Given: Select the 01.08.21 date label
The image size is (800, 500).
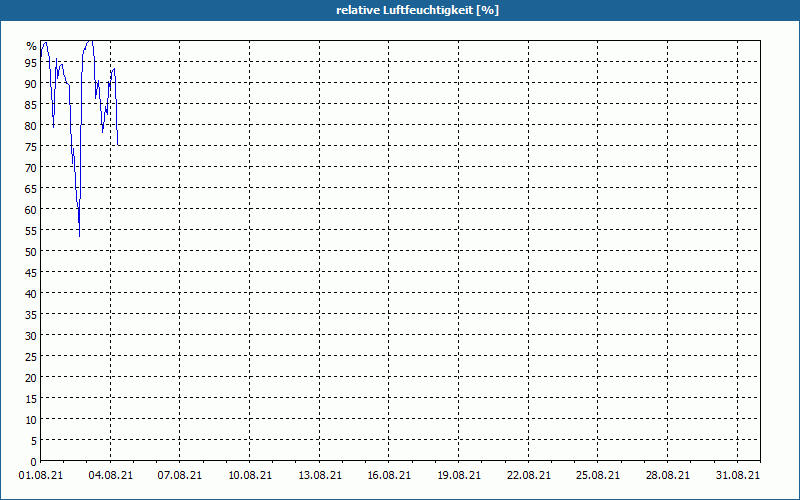Looking at the screenshot, I should click(x=41, y=475).
